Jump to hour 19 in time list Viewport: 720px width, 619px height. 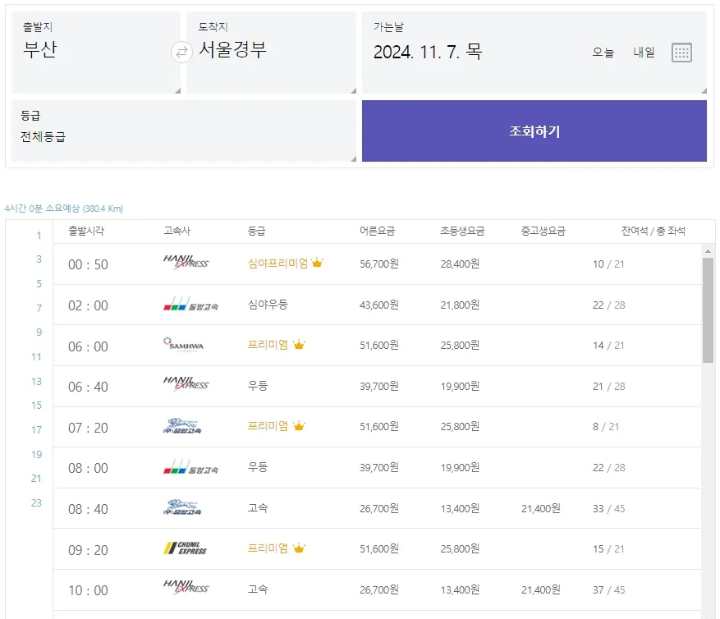pos(37,454)
